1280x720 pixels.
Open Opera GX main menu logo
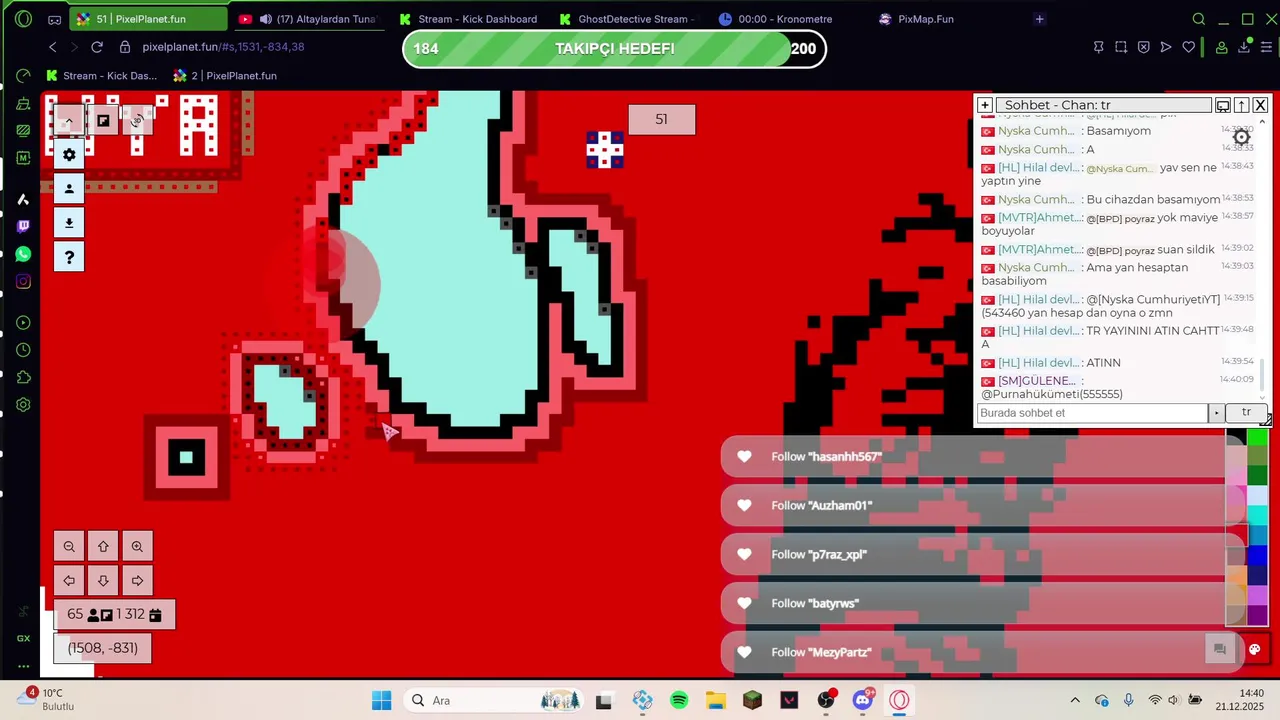(23, 19)
